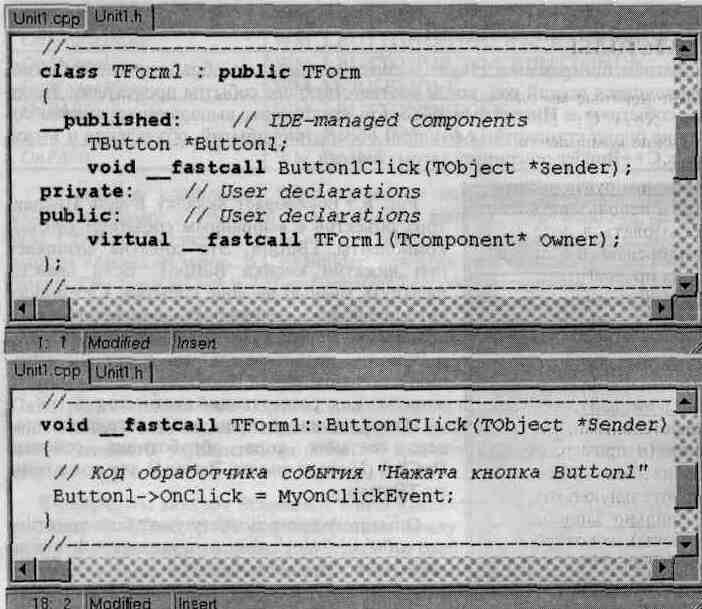Click lower editor vertical scroll up arrow

coord(685,403)
